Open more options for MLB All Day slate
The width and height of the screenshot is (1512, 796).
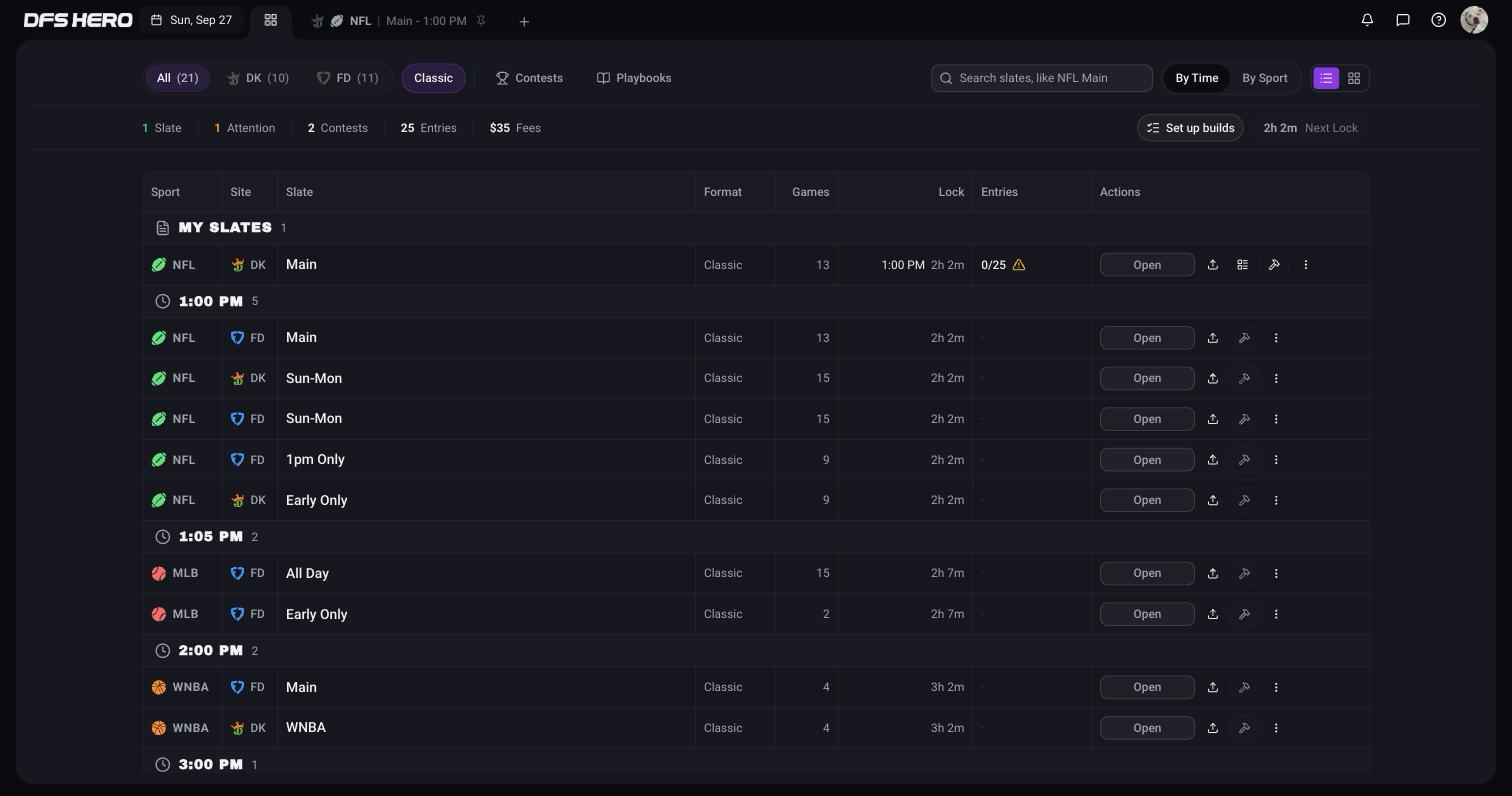tap(1276, 573)
